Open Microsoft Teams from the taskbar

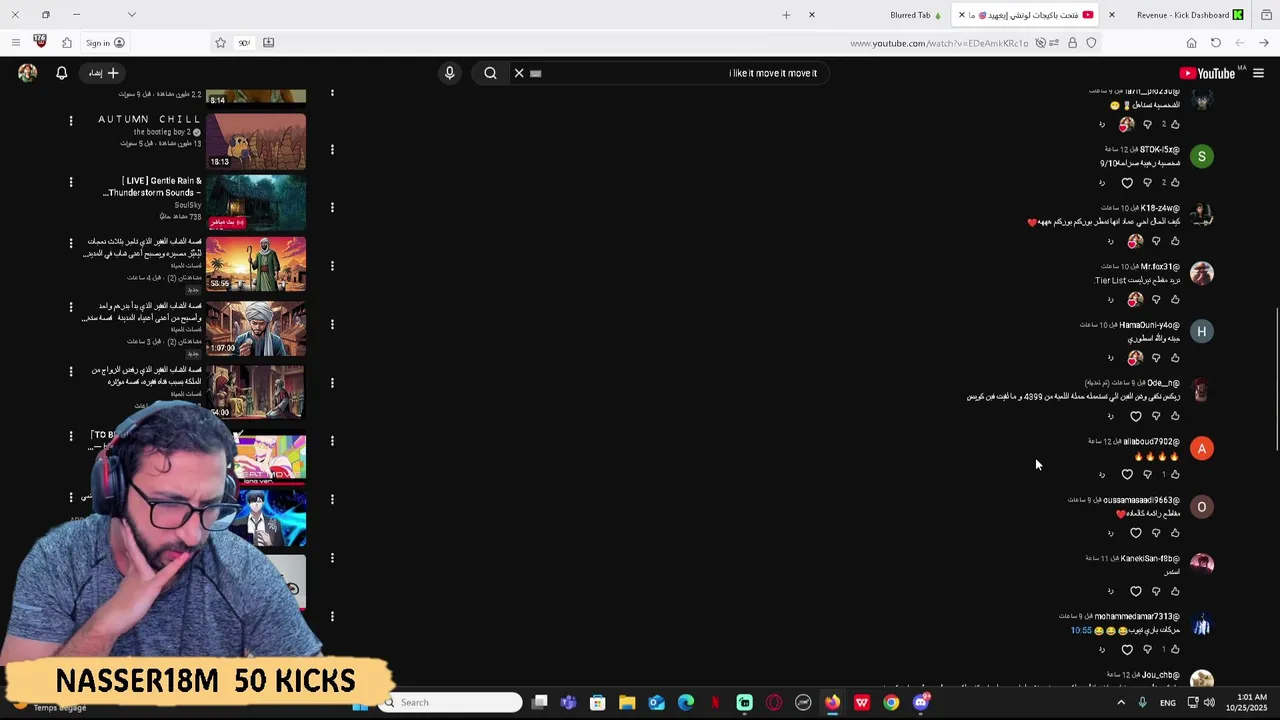click(568, 703)
